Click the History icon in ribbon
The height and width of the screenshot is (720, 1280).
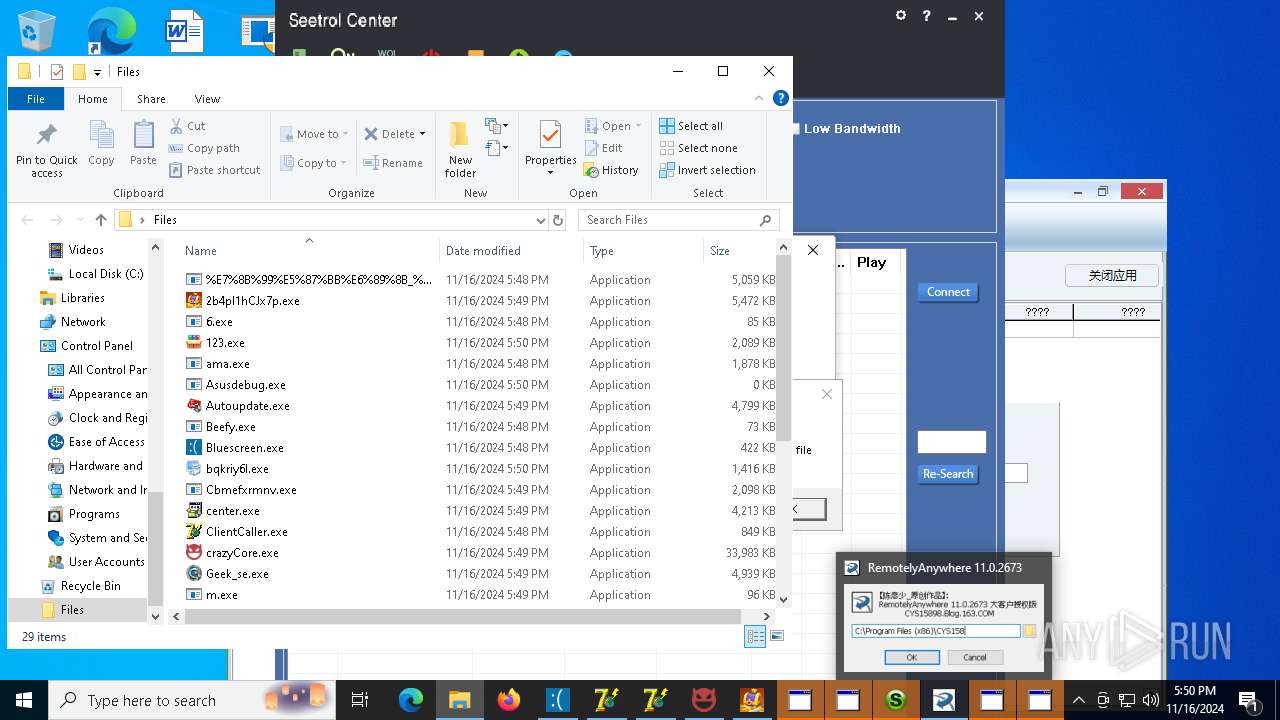pyautogui.click(x=592, y=170)
